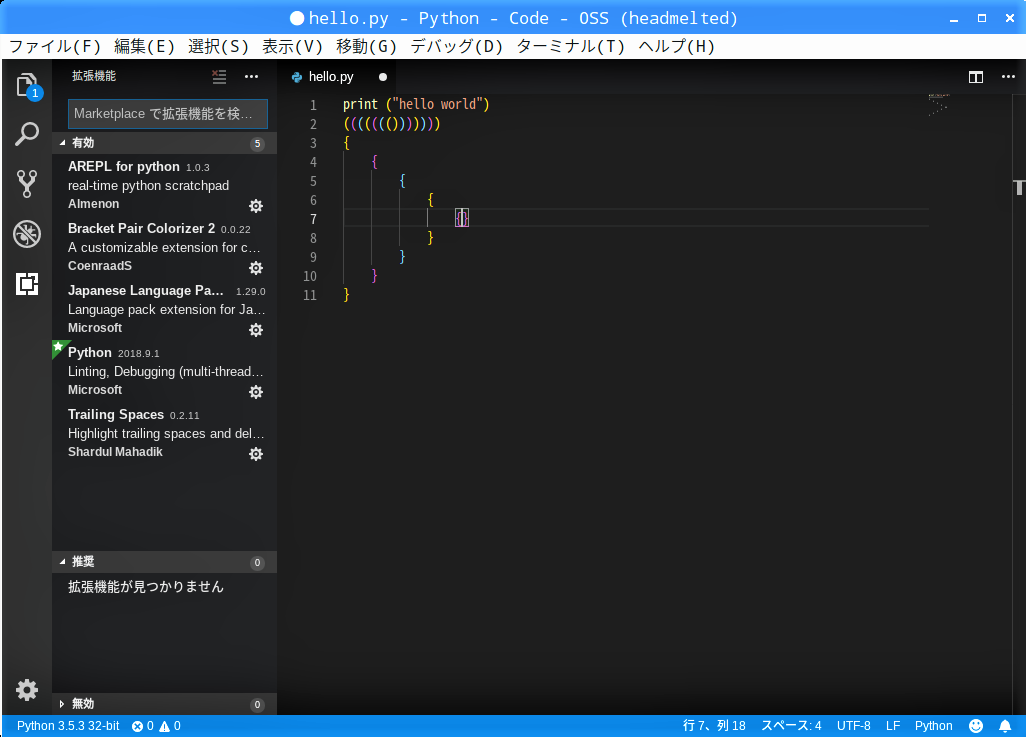
Task: Open editor more actions menu
Action: tap(1008, 77)
